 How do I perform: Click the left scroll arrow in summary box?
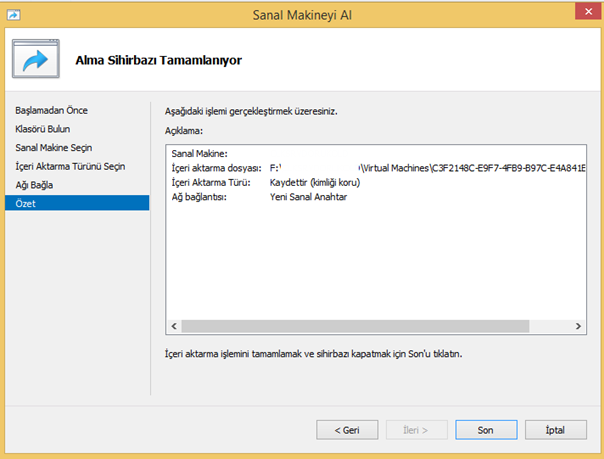coord(174,326)
